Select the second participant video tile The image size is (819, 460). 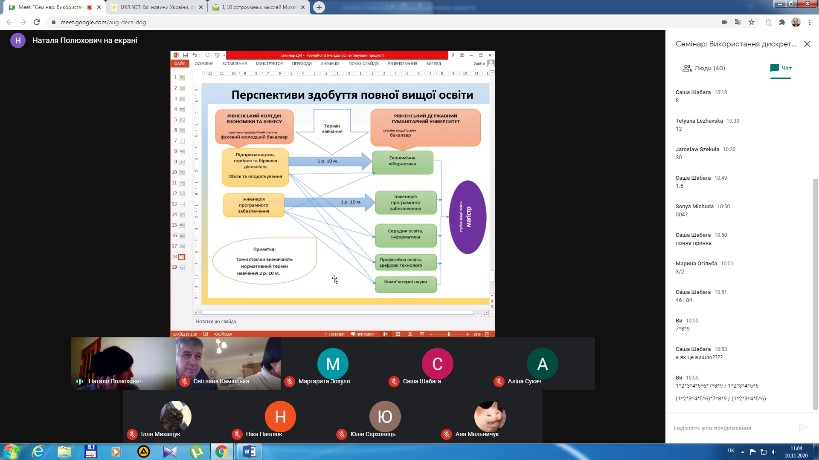coord(228,363)
